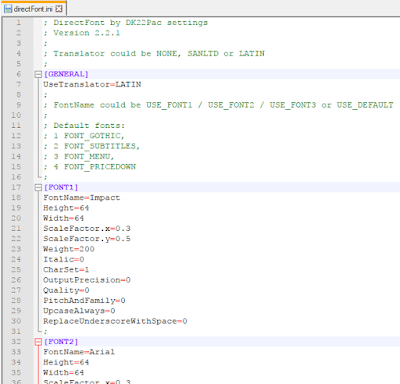Click the '3 FONT_MENU,' comment line
Image resolution: width=400 pixels, height=384 pixels.
point(79,157)
